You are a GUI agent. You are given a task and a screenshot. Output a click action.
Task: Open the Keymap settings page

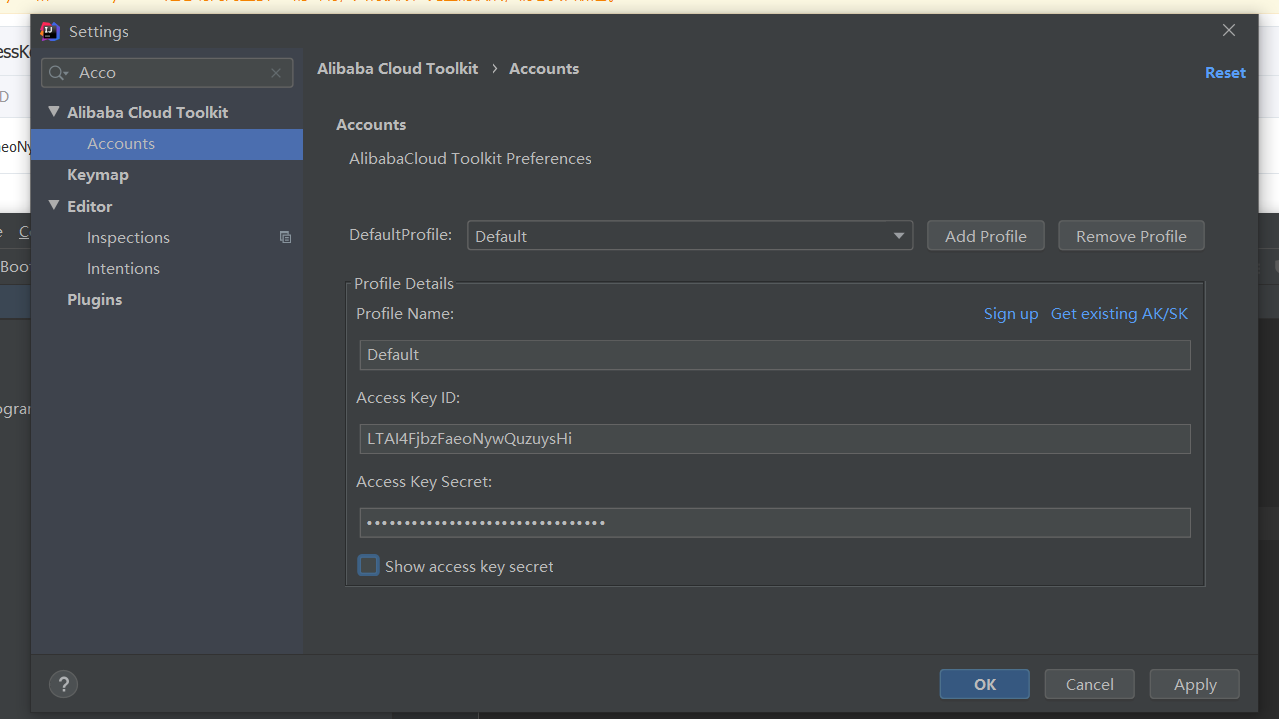98,175
